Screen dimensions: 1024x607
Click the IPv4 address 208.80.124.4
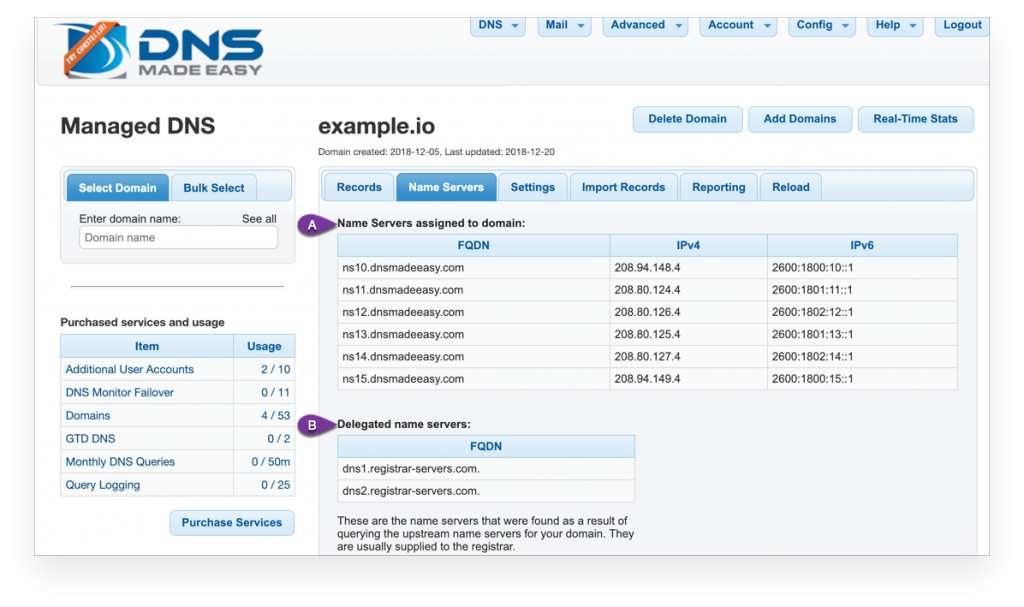coord(647,289)
